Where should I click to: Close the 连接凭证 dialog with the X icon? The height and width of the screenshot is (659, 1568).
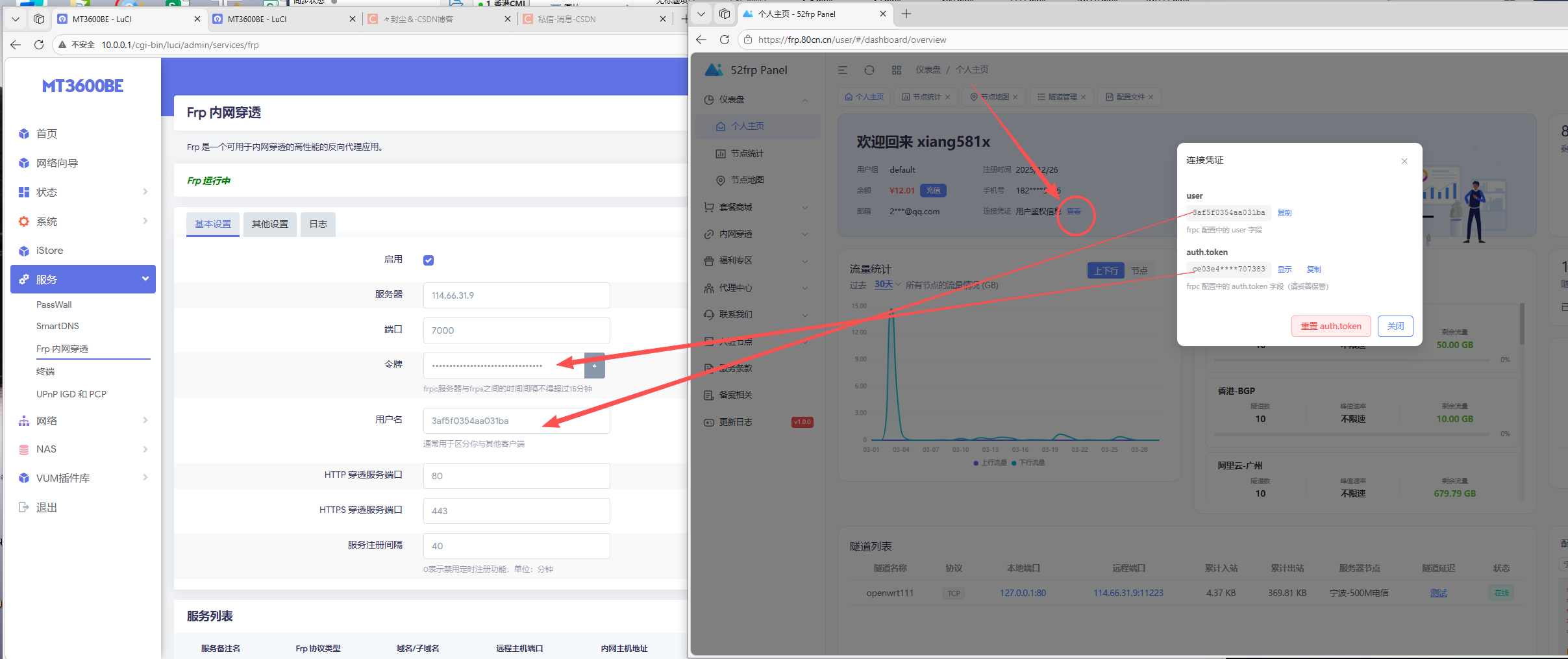[1404, 161]
